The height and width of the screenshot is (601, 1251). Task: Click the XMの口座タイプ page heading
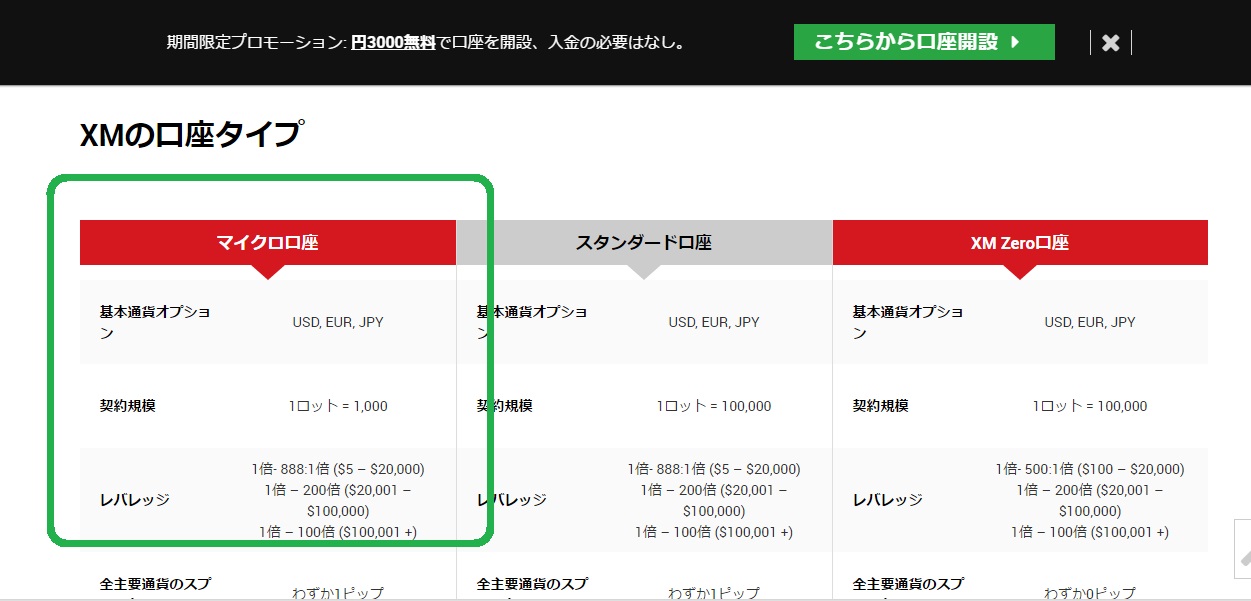(192, 134)
